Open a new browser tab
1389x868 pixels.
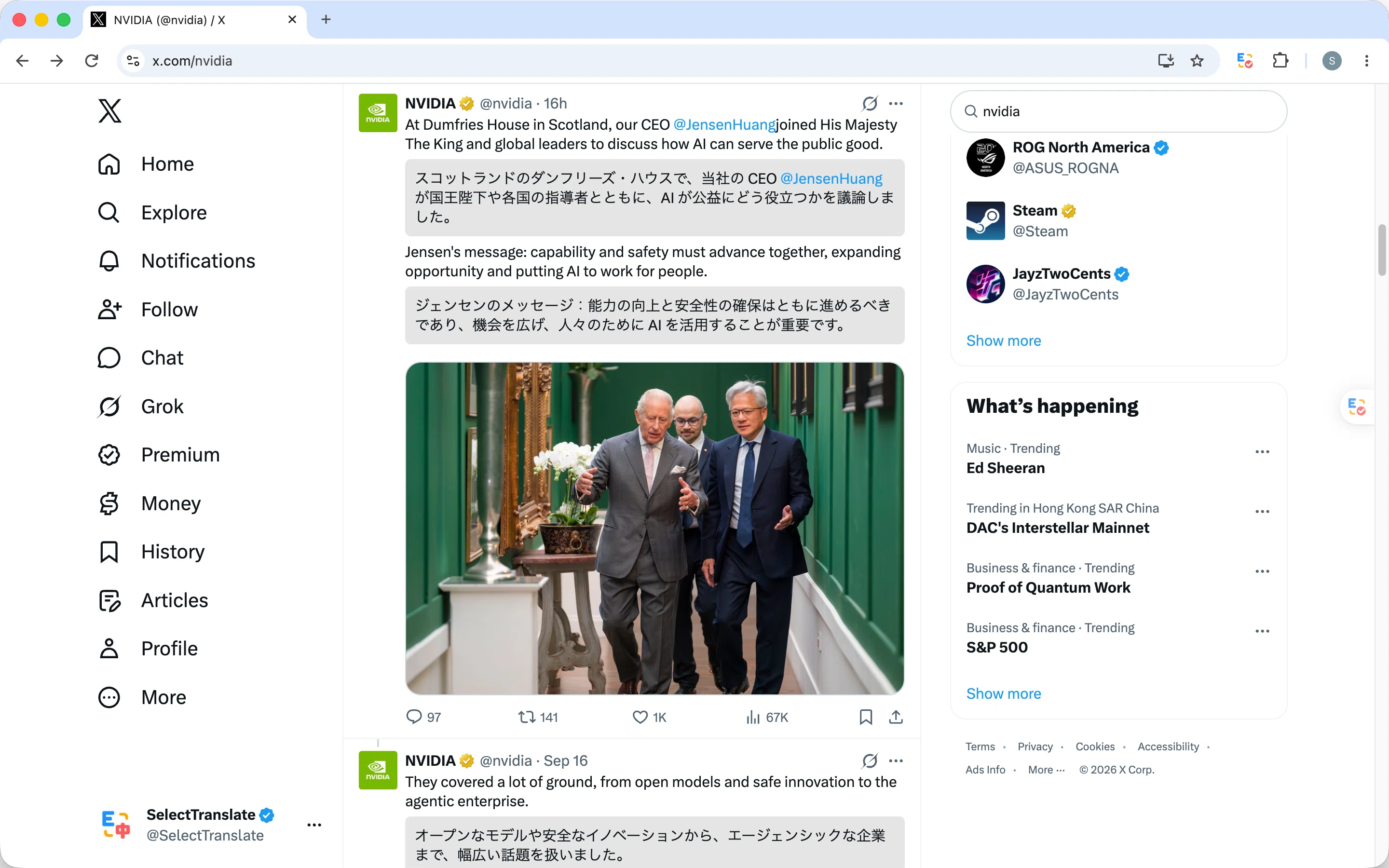pyautogui.click(x=326, y=19)
